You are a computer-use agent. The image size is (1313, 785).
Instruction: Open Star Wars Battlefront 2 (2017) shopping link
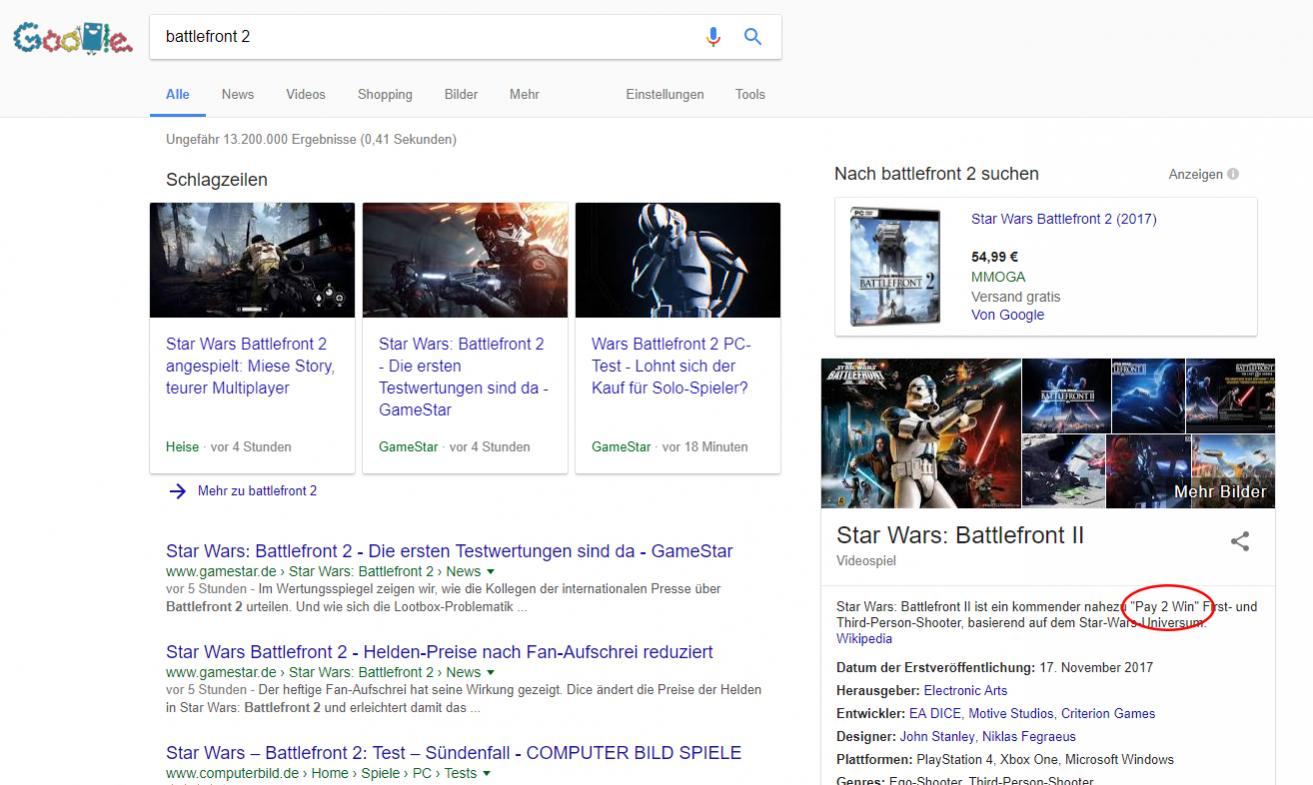tap(1064, 219)
